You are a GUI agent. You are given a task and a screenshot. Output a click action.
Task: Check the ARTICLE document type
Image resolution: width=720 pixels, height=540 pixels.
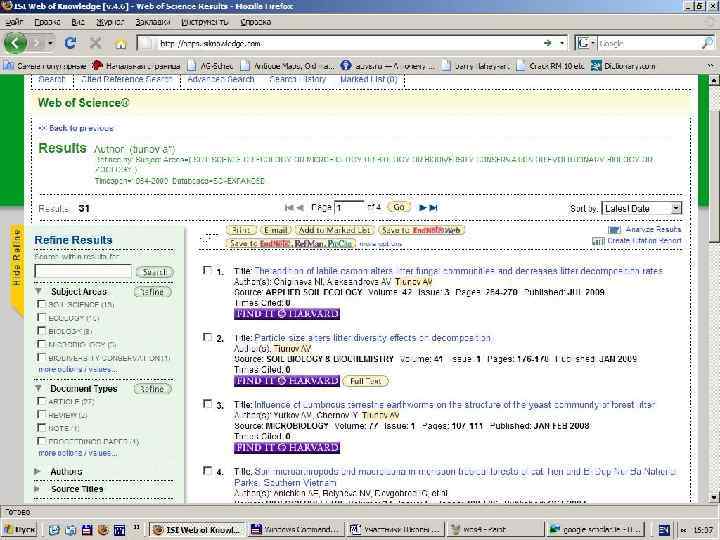pyautogui.click(x=41, y=401)
